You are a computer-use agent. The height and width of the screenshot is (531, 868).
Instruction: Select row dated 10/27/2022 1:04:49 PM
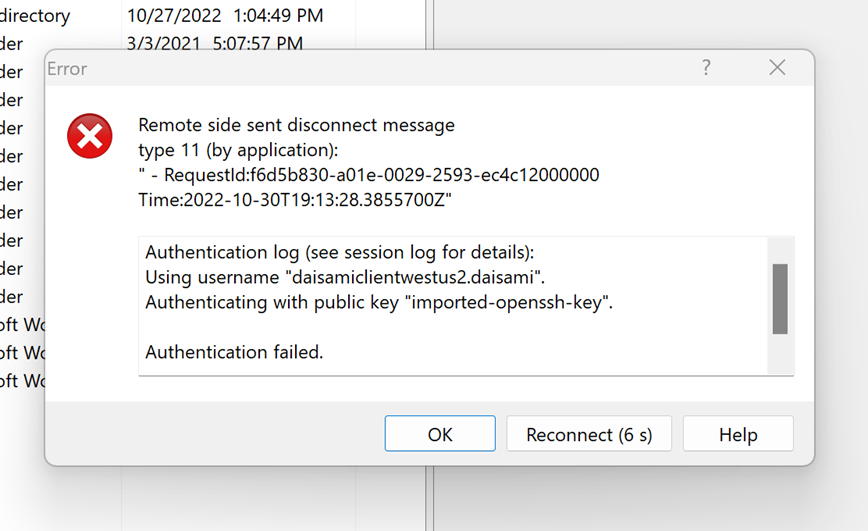[225, 16]
